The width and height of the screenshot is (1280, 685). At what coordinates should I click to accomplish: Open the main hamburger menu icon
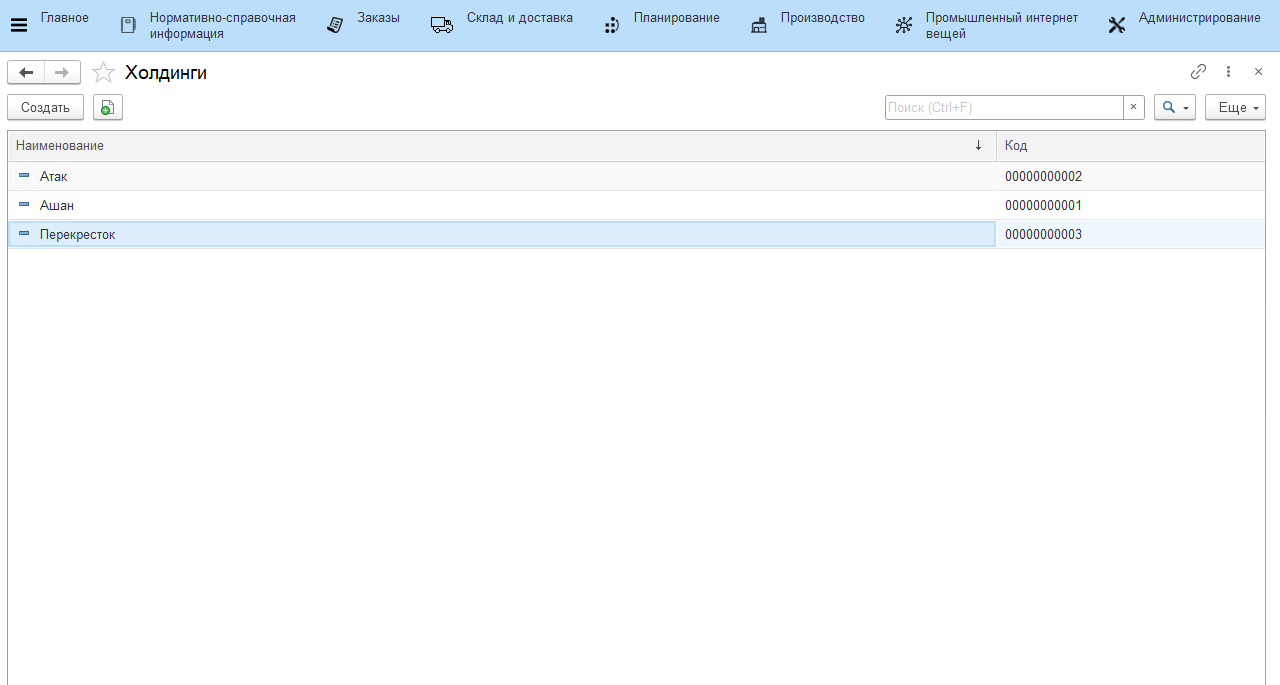[19, 25]
